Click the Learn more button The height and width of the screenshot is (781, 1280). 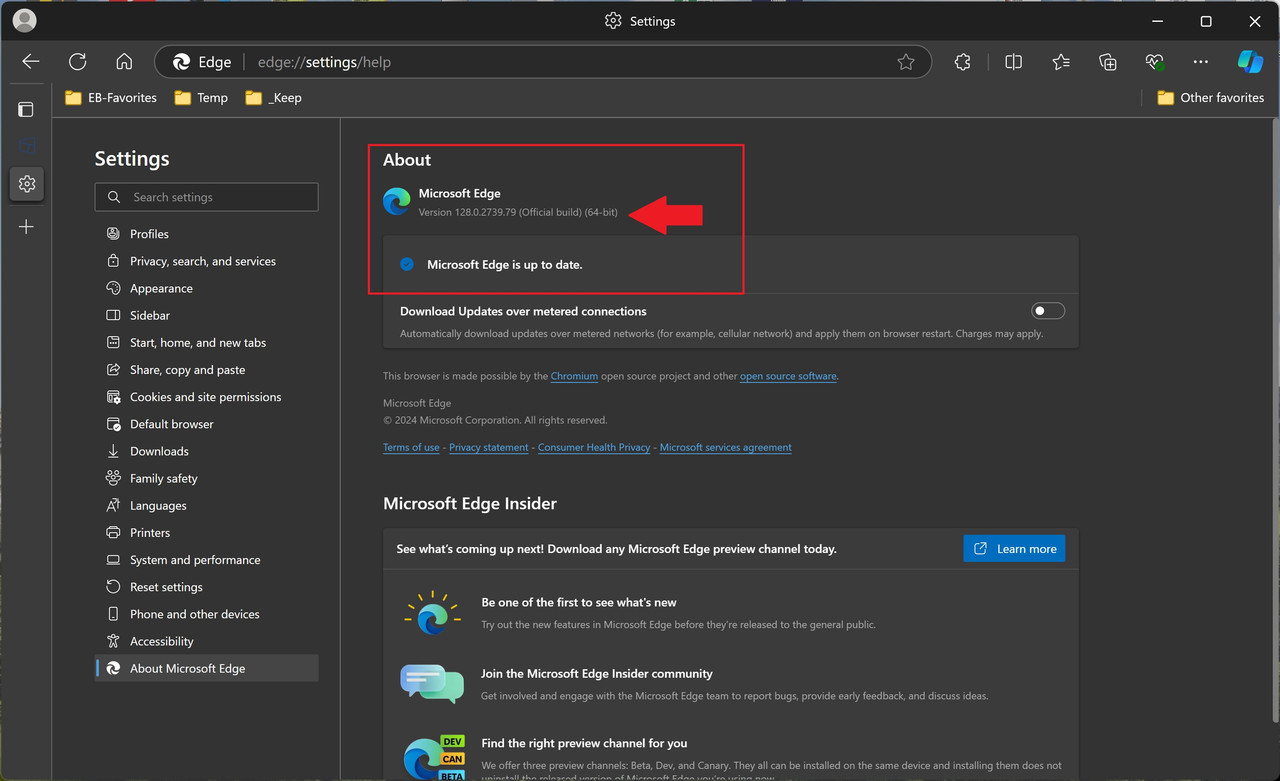click(x=1015, y=548)
